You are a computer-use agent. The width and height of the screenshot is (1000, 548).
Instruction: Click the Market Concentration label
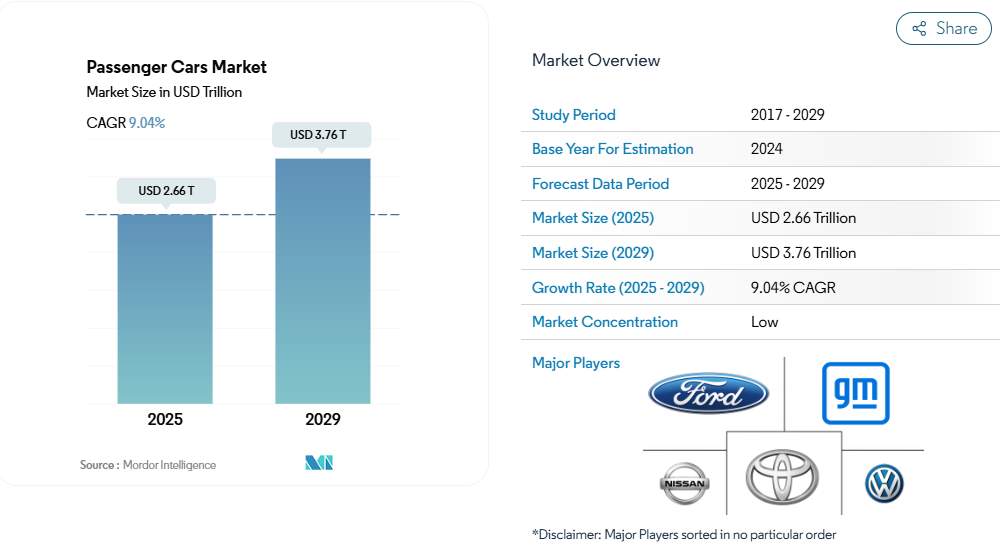point(605,322)
